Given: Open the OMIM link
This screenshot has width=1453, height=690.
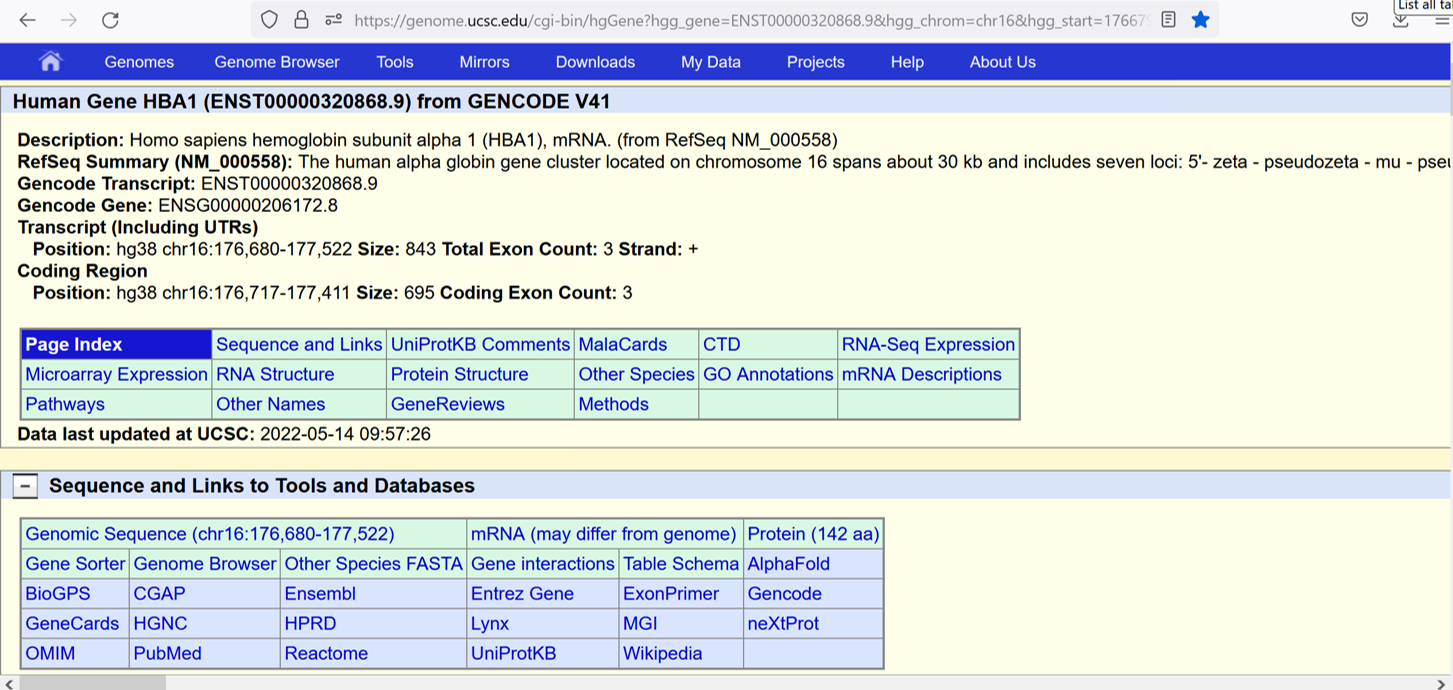Looking at the screenshot, I should (x=50, y=654).
